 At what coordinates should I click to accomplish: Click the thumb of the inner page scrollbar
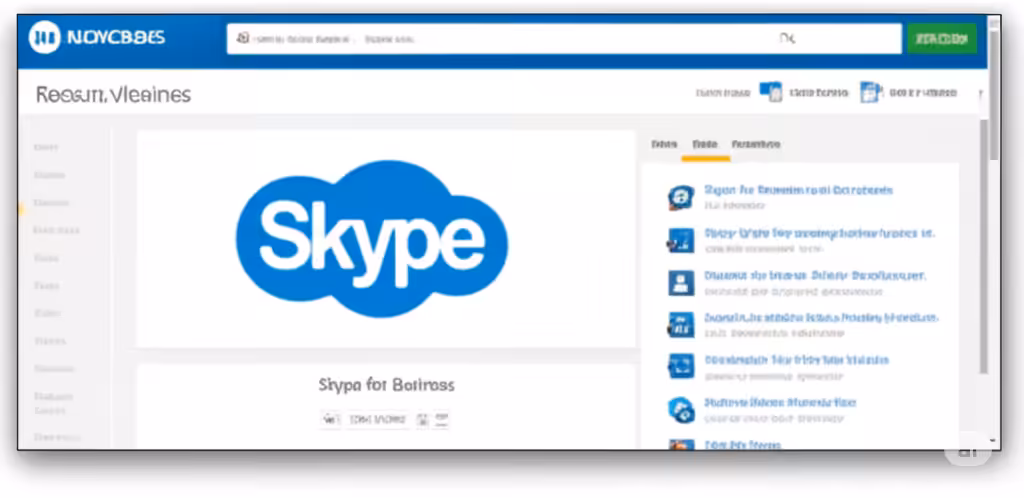(x=983, y=246)
